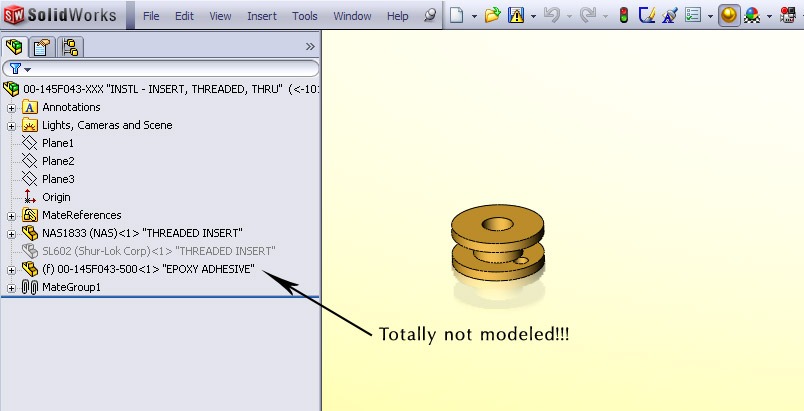Open the Insert menu
Image resolution: width=804 pixels, height=411 pixels.
pos(262,16)
